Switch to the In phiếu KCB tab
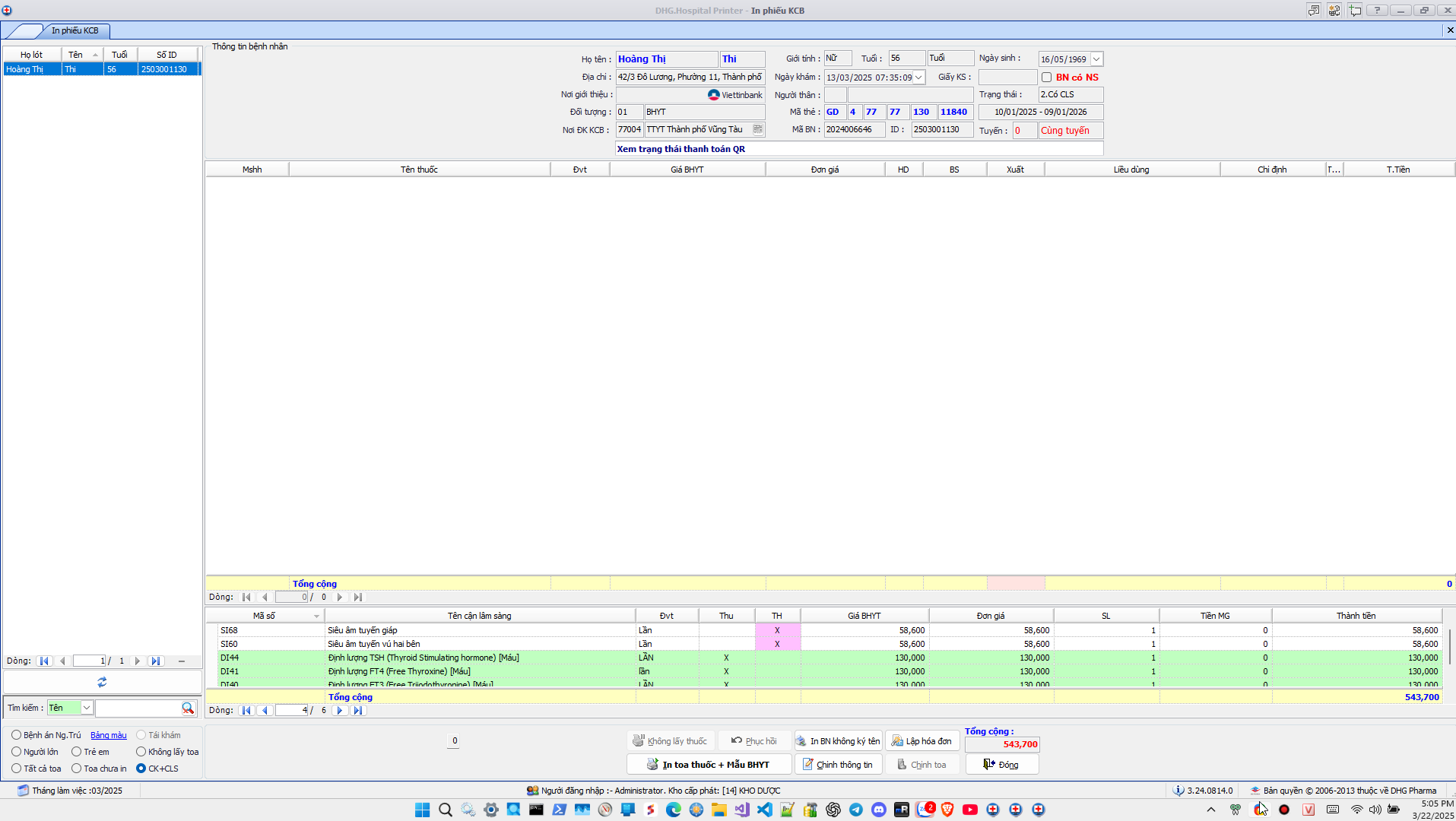 75,30
